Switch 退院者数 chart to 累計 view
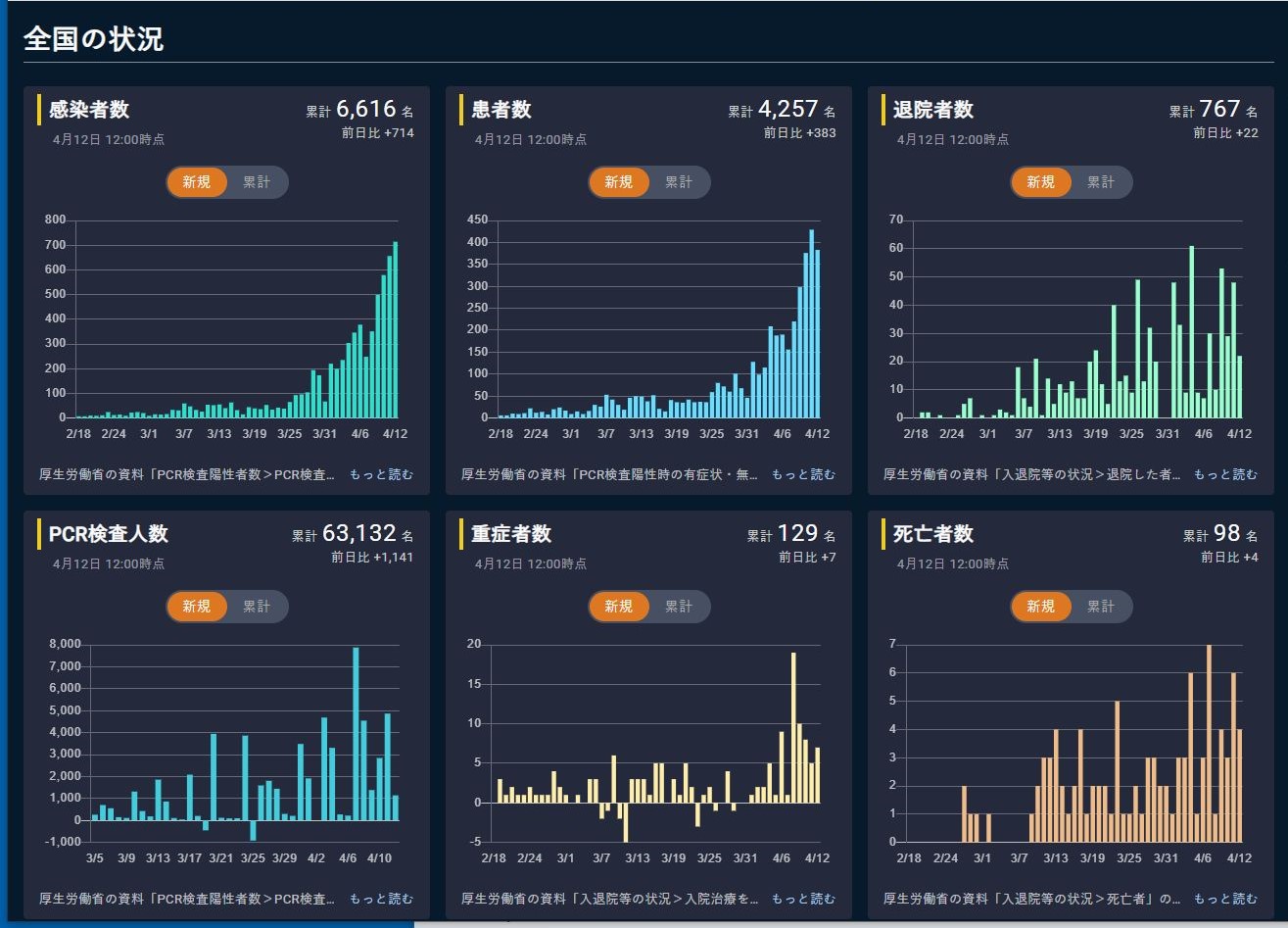Image resolution: width=1288 pixels, height=928 pixels. (x=1101, y=182)
